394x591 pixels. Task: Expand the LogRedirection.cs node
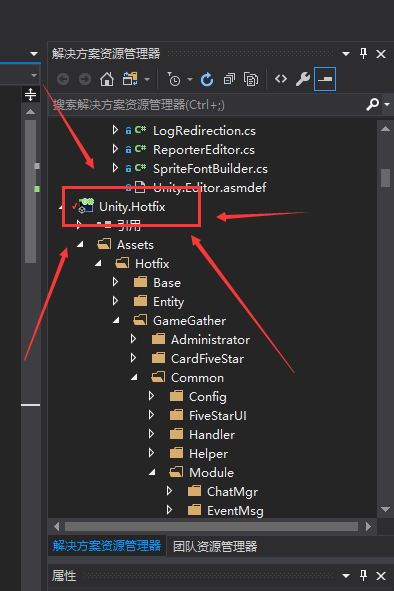(115, 130)
